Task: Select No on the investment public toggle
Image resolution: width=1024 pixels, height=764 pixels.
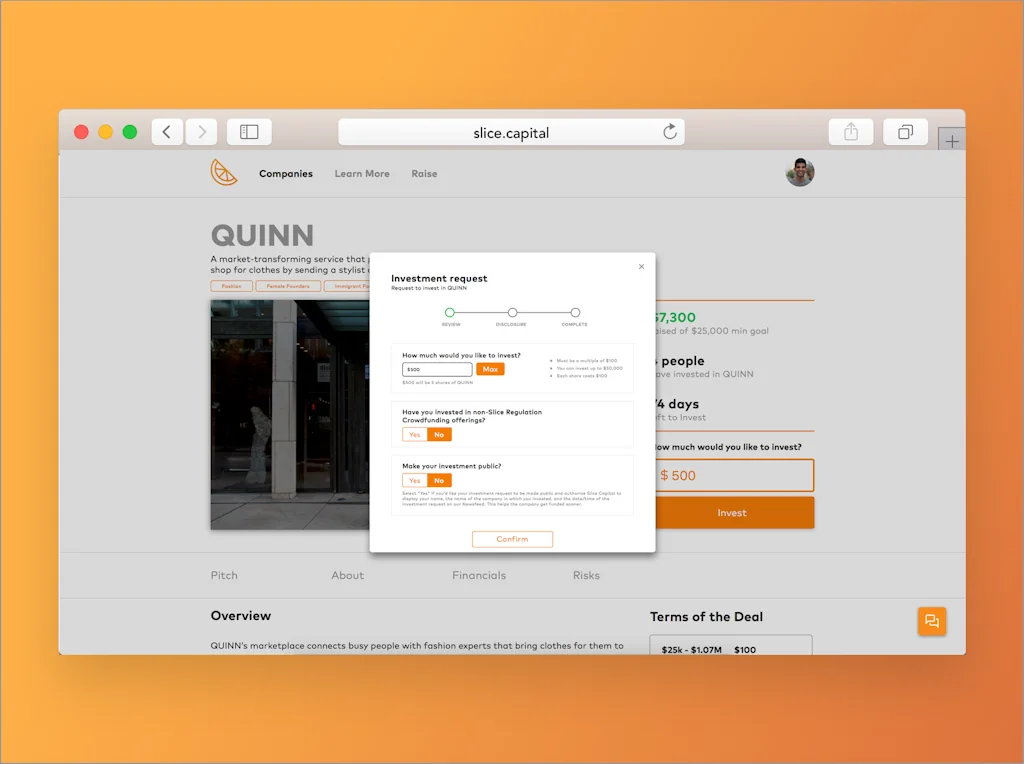Action: [x=440, y=480]
